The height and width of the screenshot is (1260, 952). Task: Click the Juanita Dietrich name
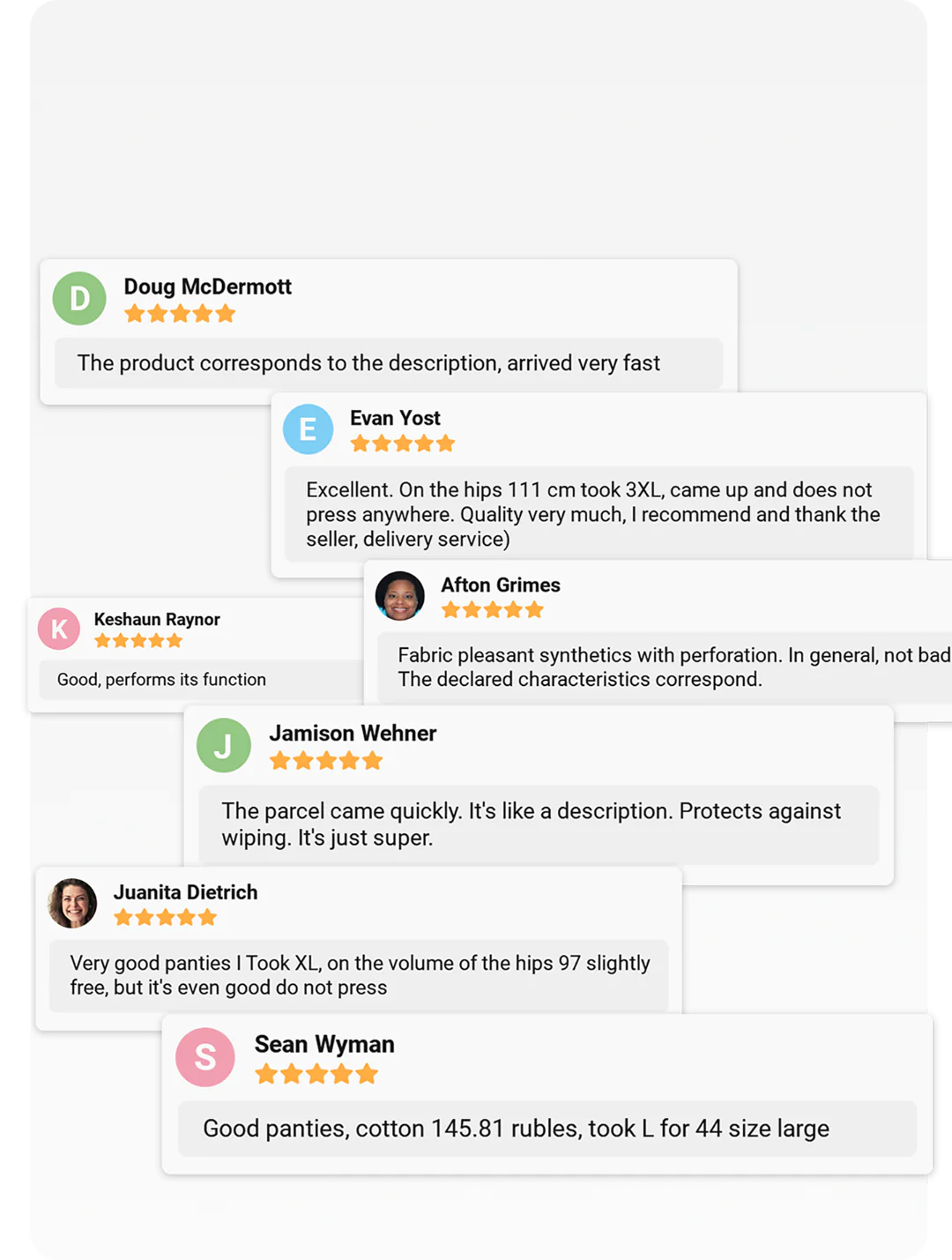coord(185,892)
